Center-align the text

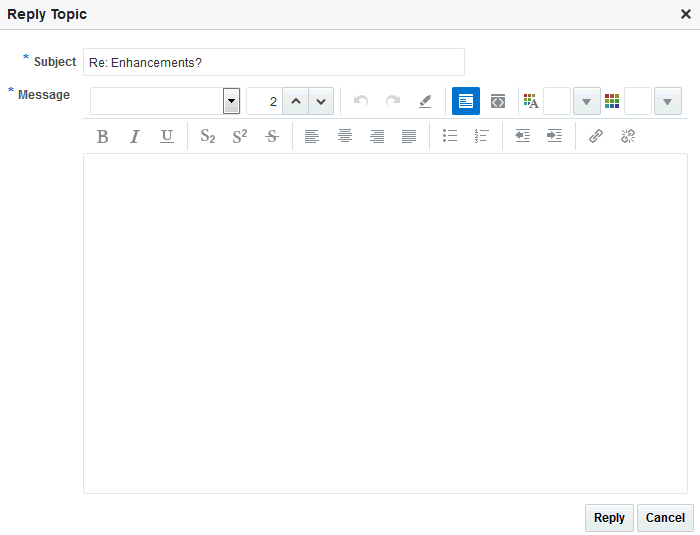[345, 136]
